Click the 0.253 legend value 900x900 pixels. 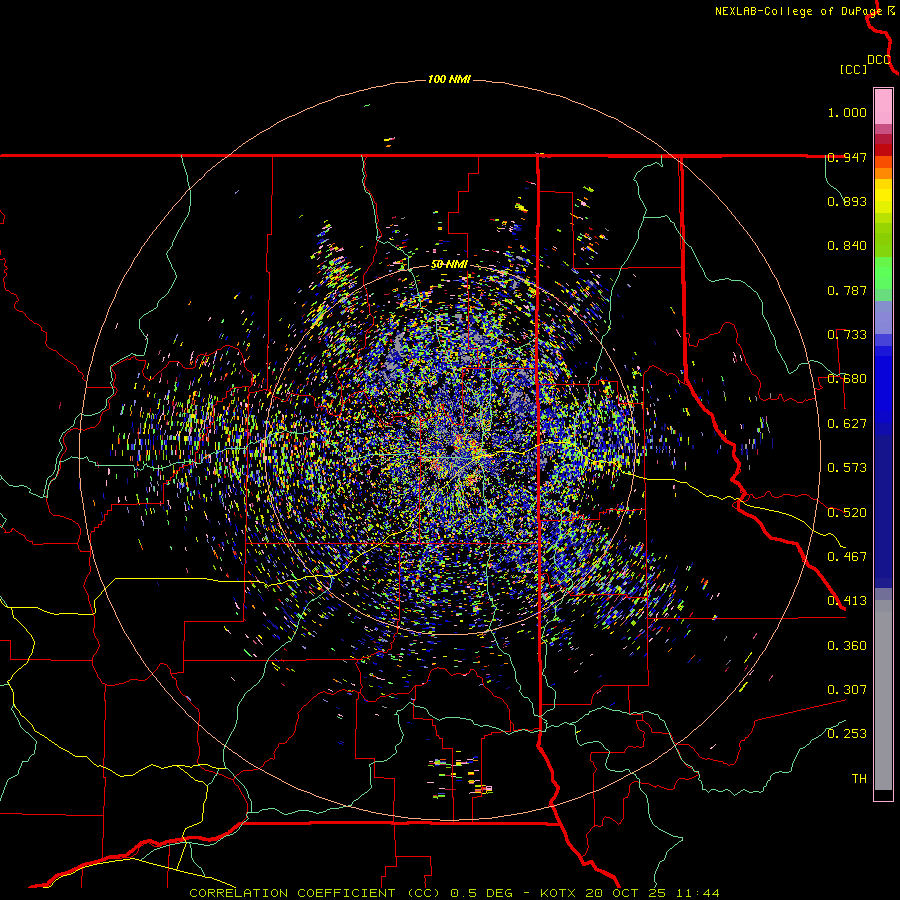tap(847, 734)
